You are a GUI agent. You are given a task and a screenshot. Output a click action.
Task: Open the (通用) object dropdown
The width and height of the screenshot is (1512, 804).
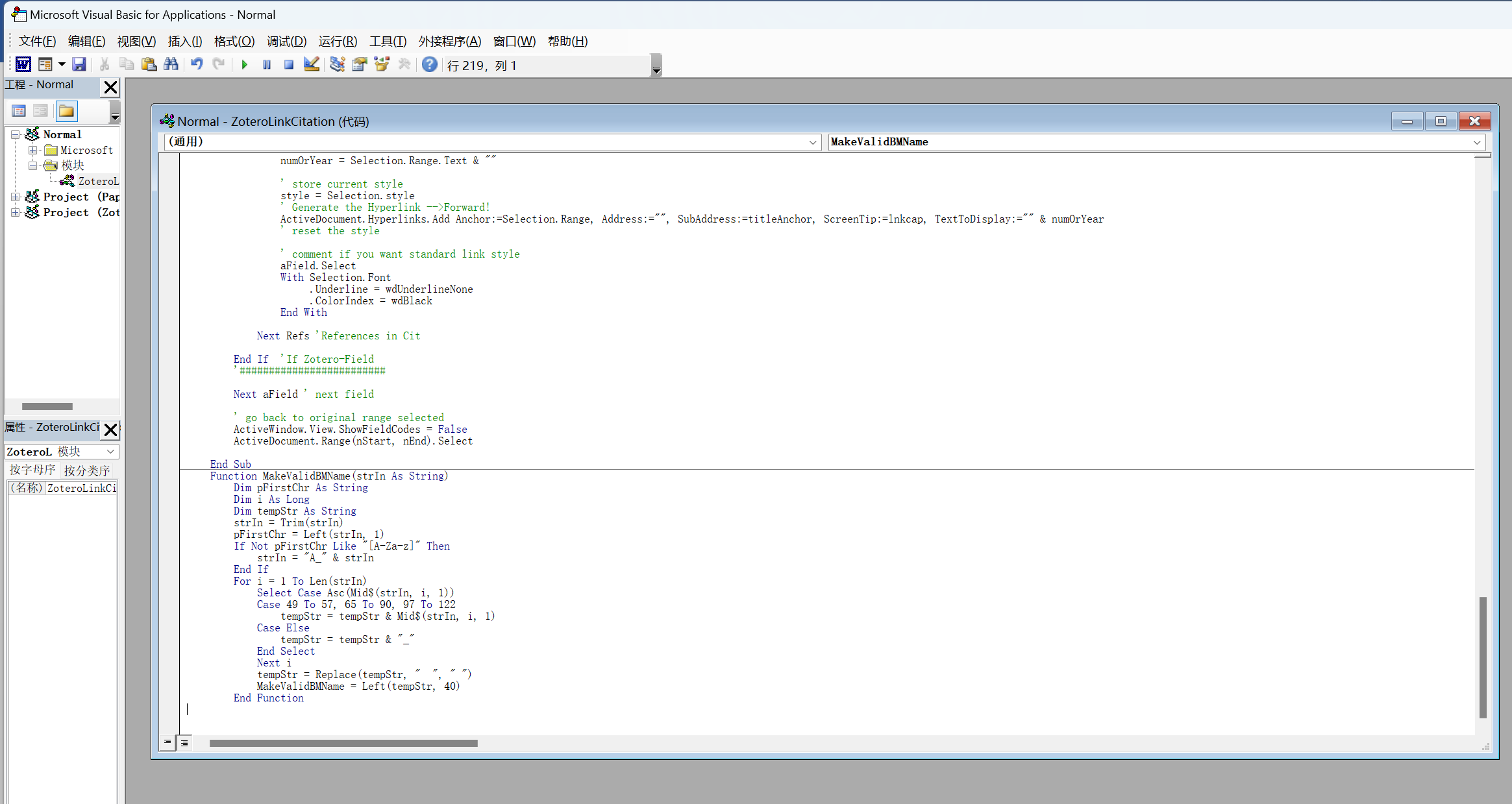pyautogui.click(x=812, y=142)
